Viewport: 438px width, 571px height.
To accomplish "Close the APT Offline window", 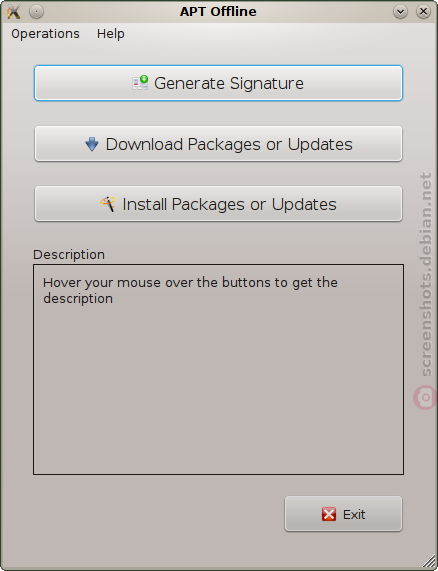I will [423, 12].
